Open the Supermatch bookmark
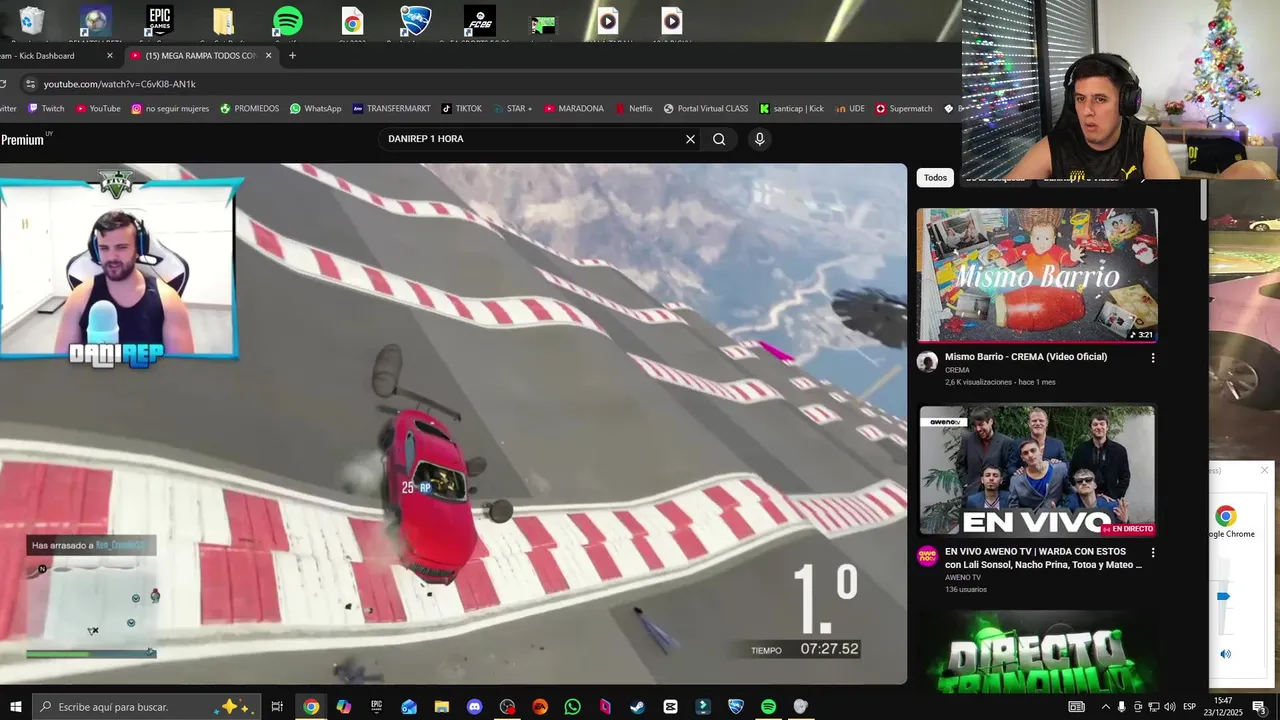This screenshot has height=720, width=1280. click(x=904, y=109)
